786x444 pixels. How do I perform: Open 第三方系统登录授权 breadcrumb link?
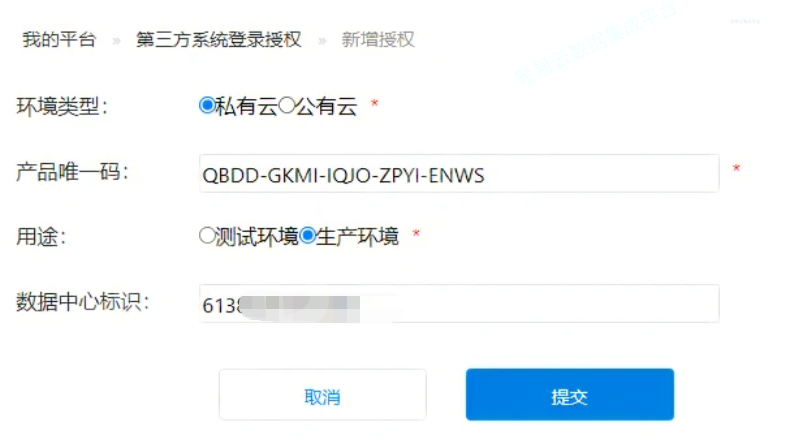[219, 40]
